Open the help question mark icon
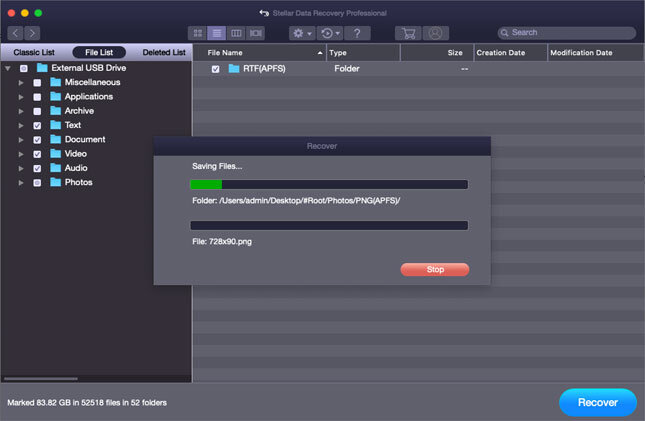The image size is (645, 421). click(356, 33)
